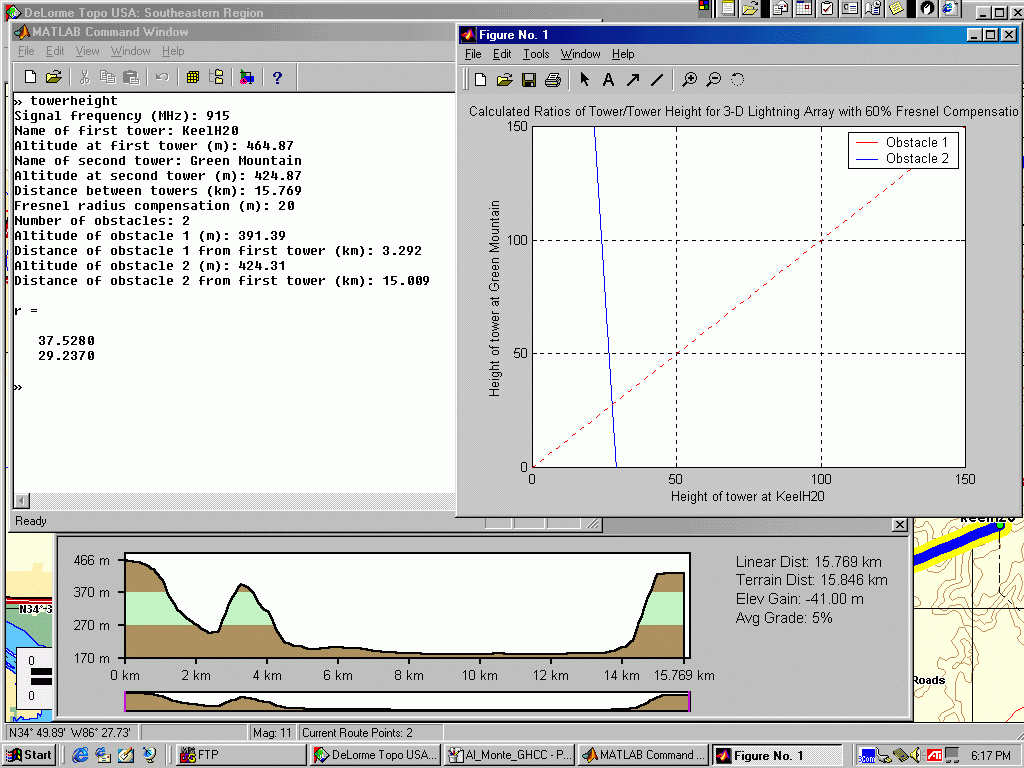Open Help menu in MATLAB Command Window
1024x768 pixels.
tap(173, 51)
